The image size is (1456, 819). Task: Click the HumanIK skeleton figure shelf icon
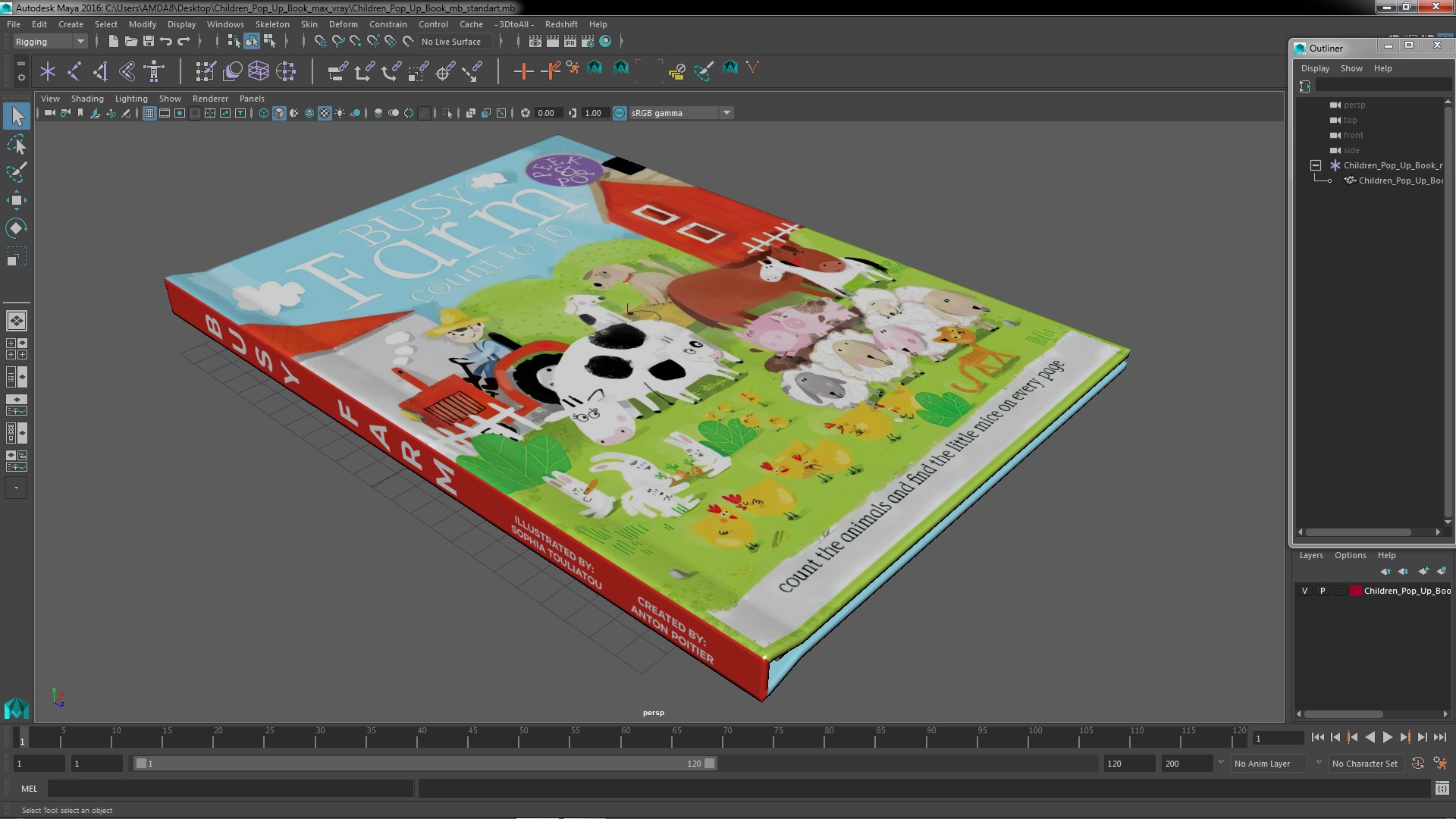point(154,71)
